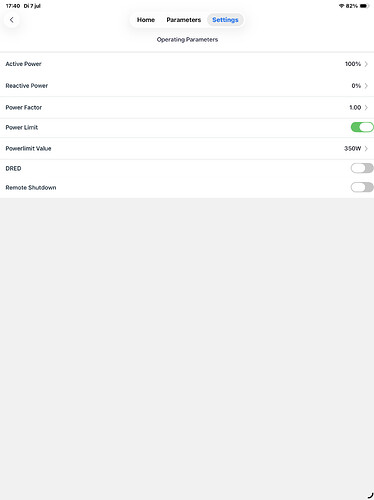This screenshot has width=374, height=500.
Task: Click the Operating Parameters heading
Action: (x=187, y=40)
